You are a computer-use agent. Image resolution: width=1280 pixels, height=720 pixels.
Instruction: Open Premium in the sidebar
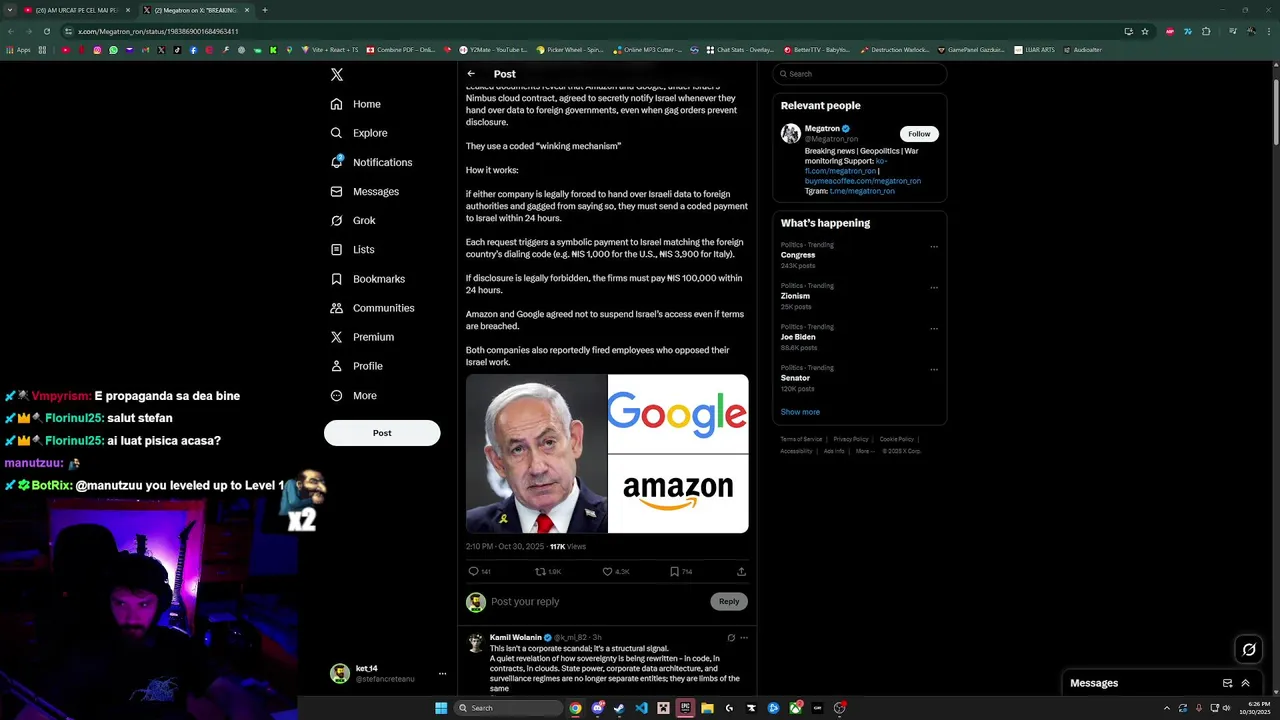click(362, 337)
